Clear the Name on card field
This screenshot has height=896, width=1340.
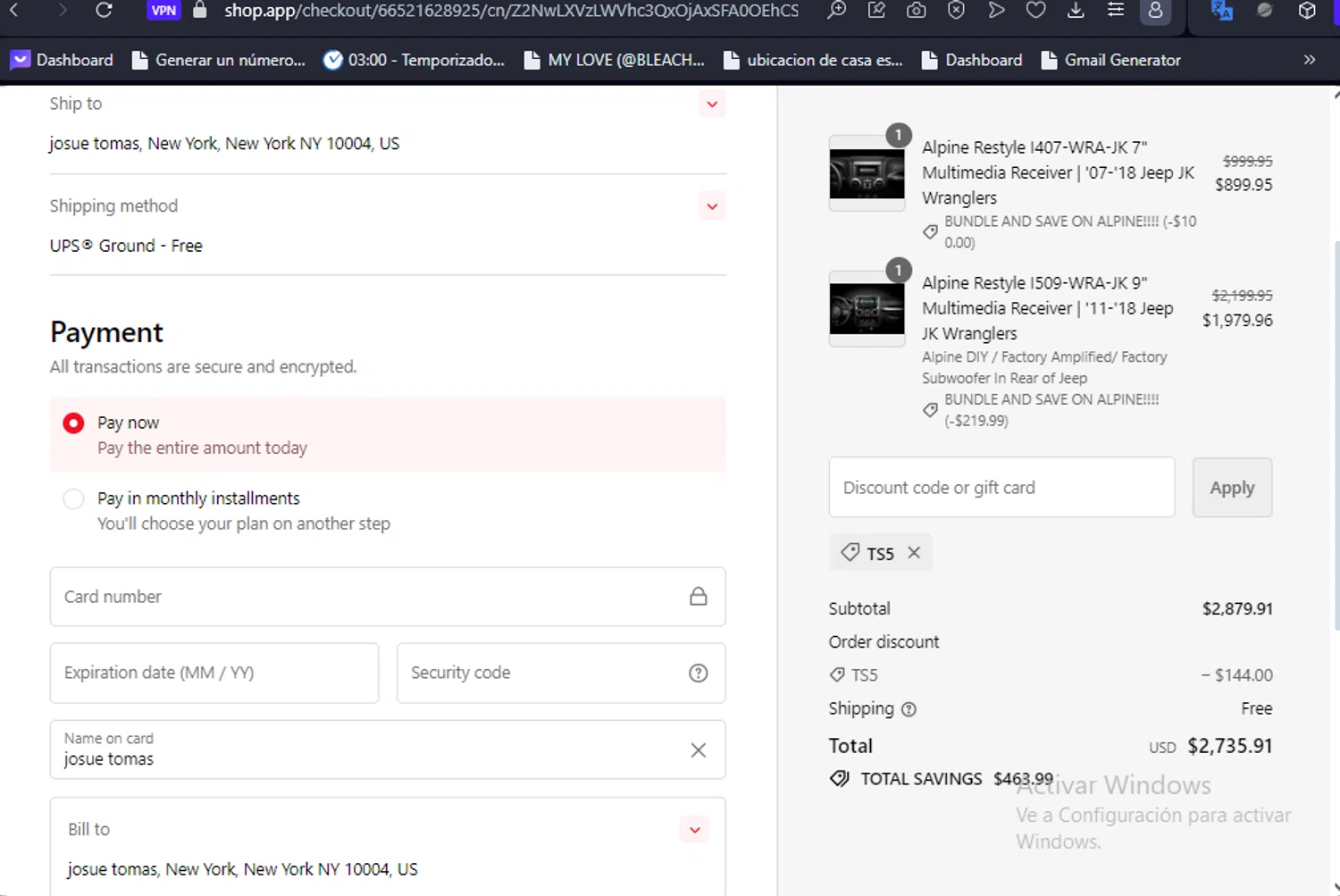(699, 749)
